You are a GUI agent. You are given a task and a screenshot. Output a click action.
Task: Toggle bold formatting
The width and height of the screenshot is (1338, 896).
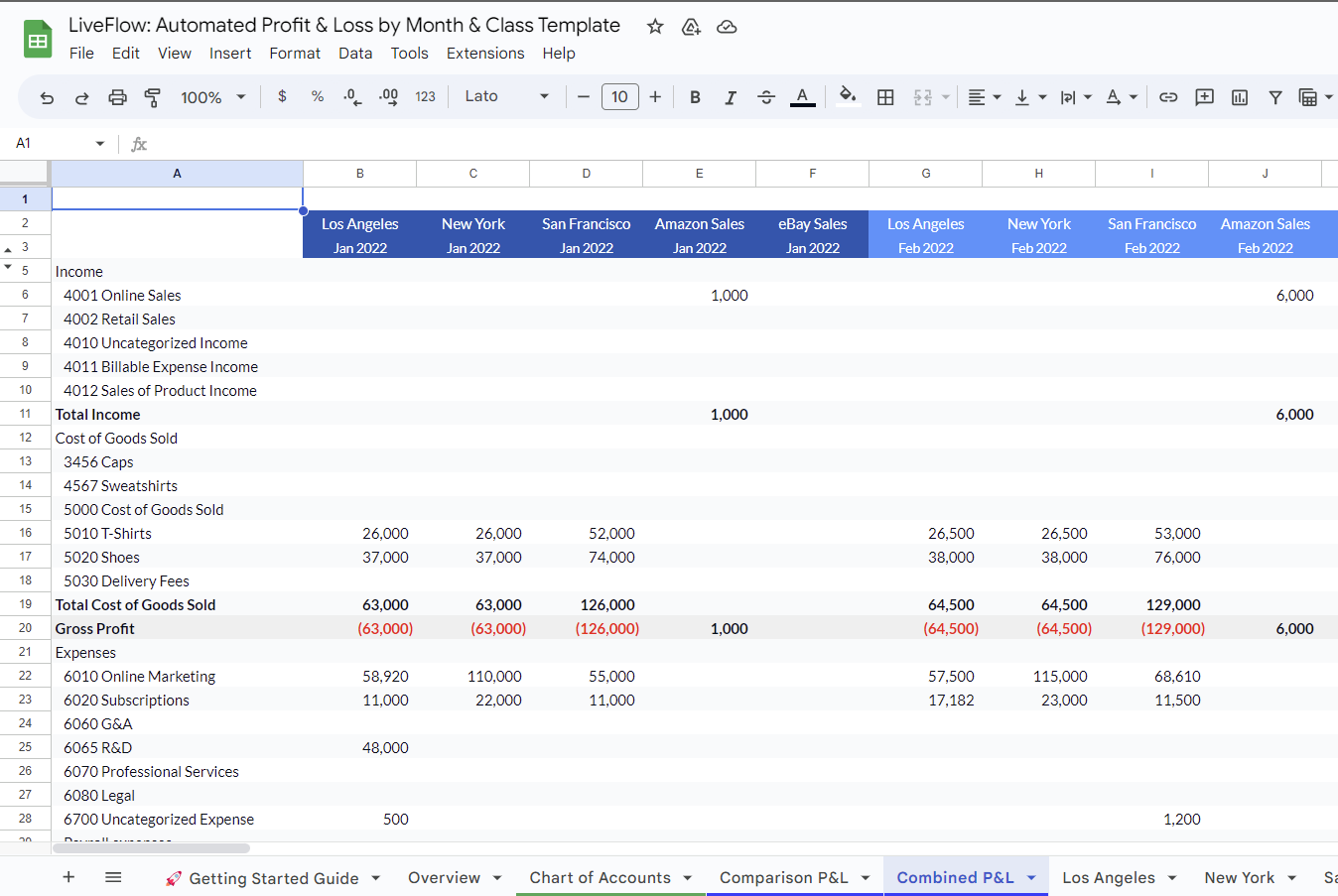click(x=695, y=97)
